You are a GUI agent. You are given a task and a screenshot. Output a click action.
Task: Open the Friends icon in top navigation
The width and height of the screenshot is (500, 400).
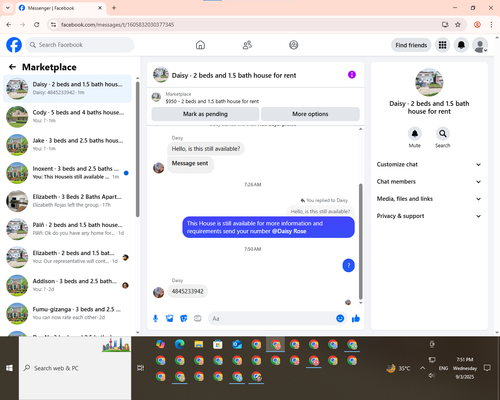coord(247,45)
